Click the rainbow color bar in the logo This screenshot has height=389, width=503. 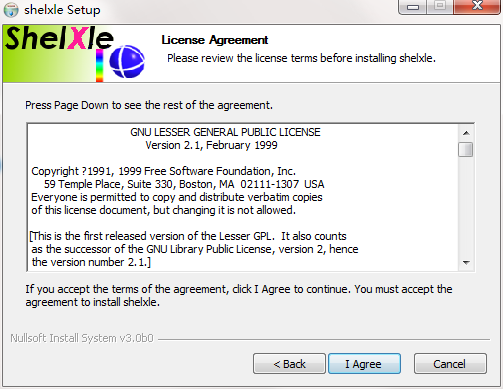99,65
